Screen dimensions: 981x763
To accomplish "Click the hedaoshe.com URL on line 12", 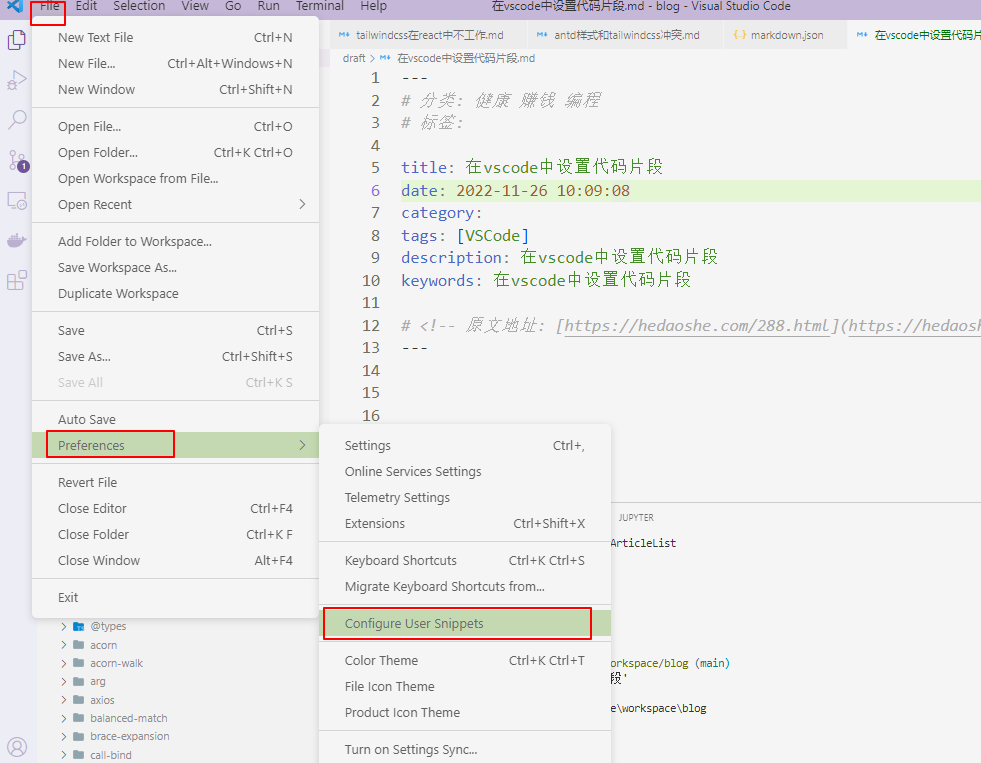I will click(696, 326).
